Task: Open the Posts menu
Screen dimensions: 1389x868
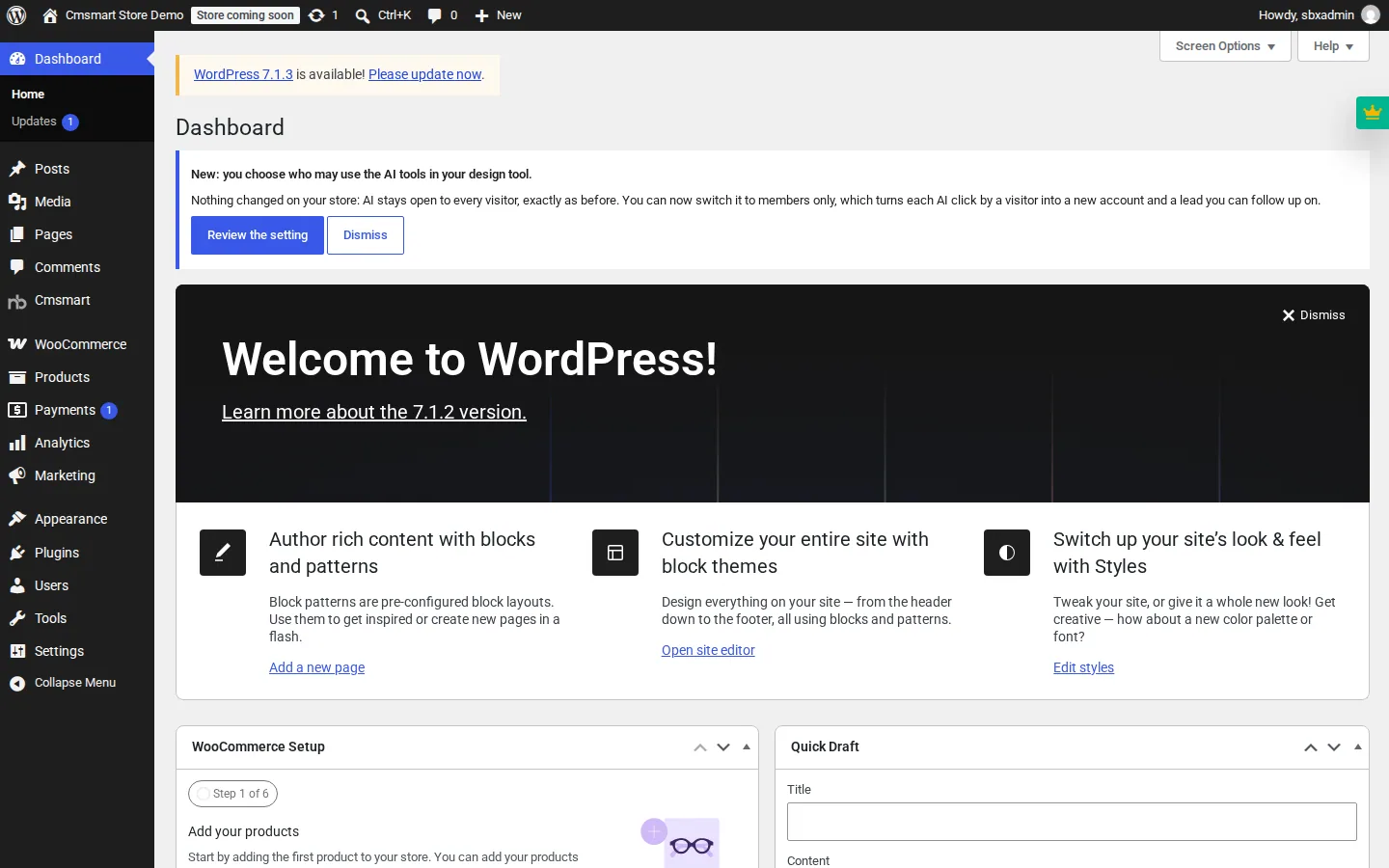Action: click(77, 169)
